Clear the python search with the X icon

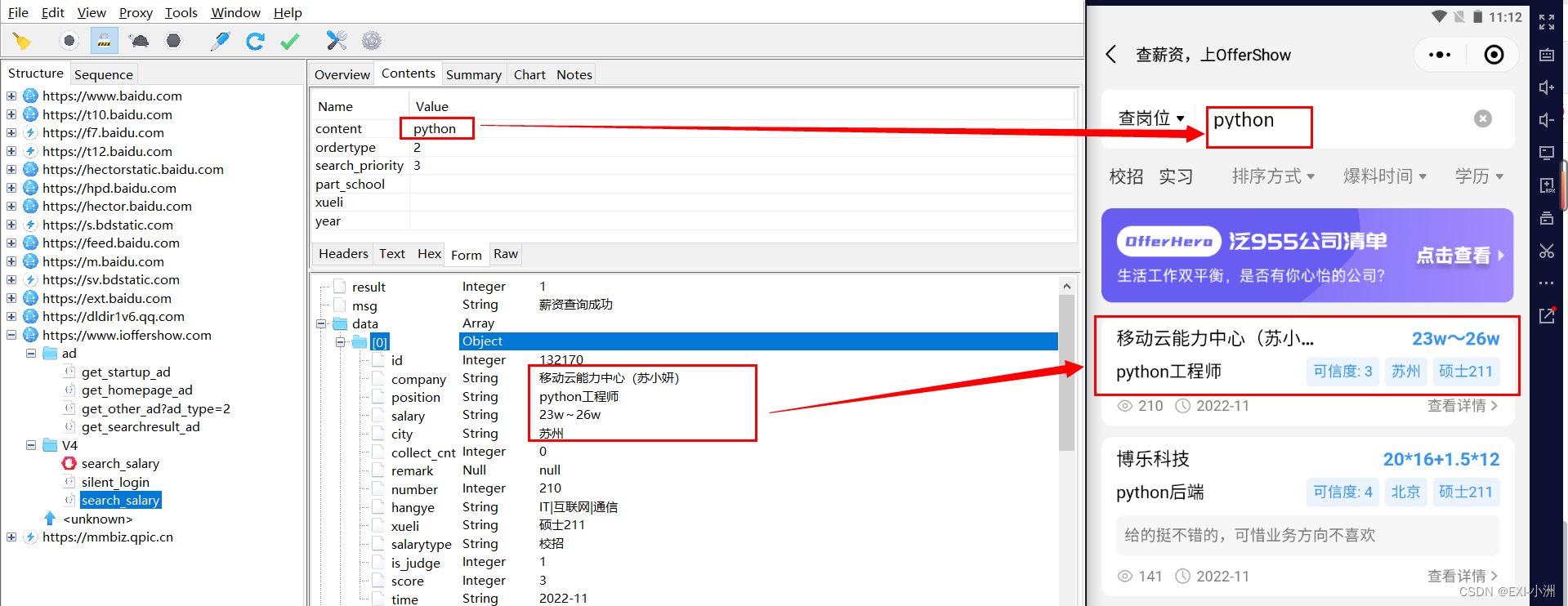(x=1483, y=119)
